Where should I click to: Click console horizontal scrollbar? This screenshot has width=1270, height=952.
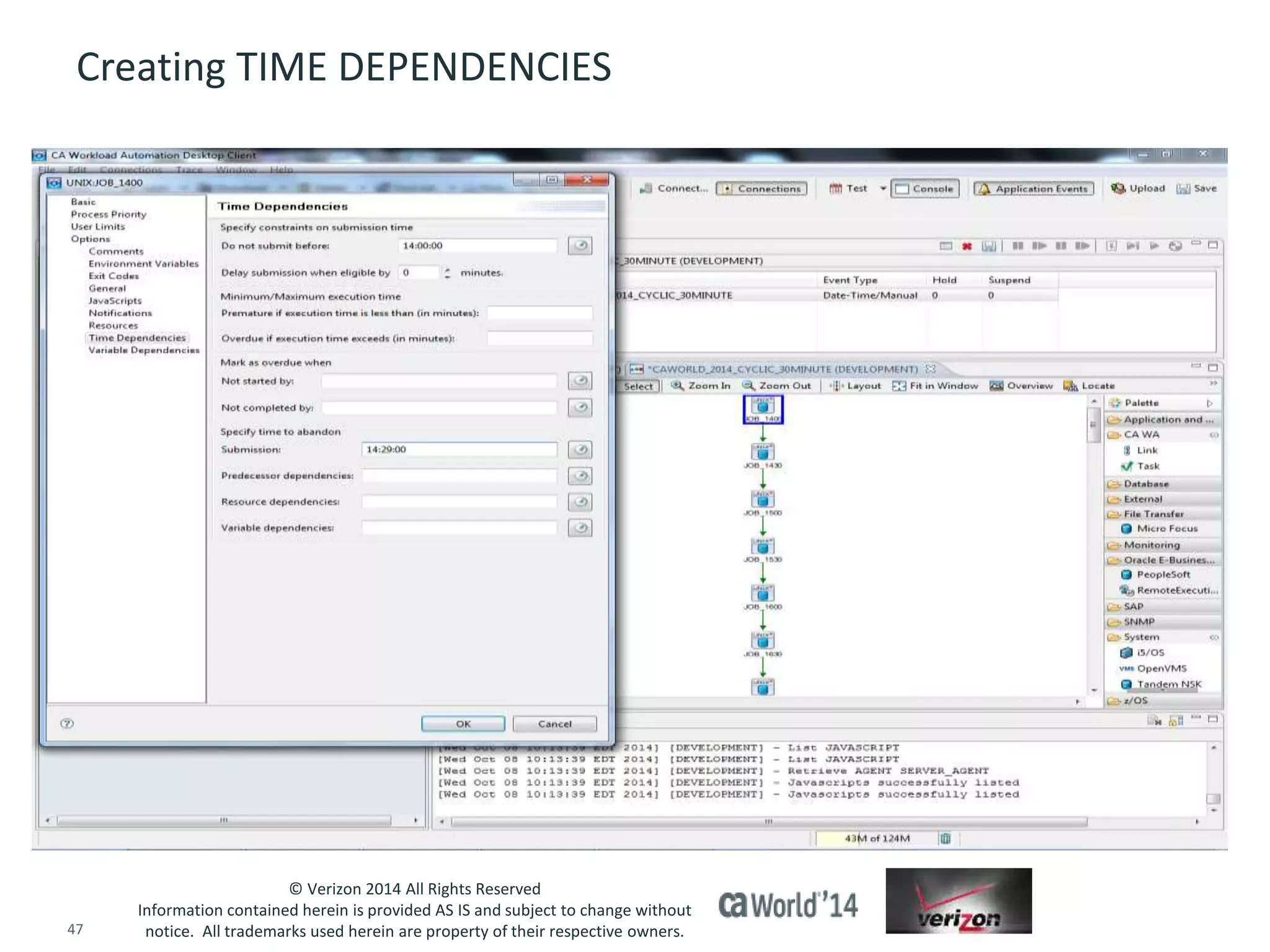click(769, 822)
